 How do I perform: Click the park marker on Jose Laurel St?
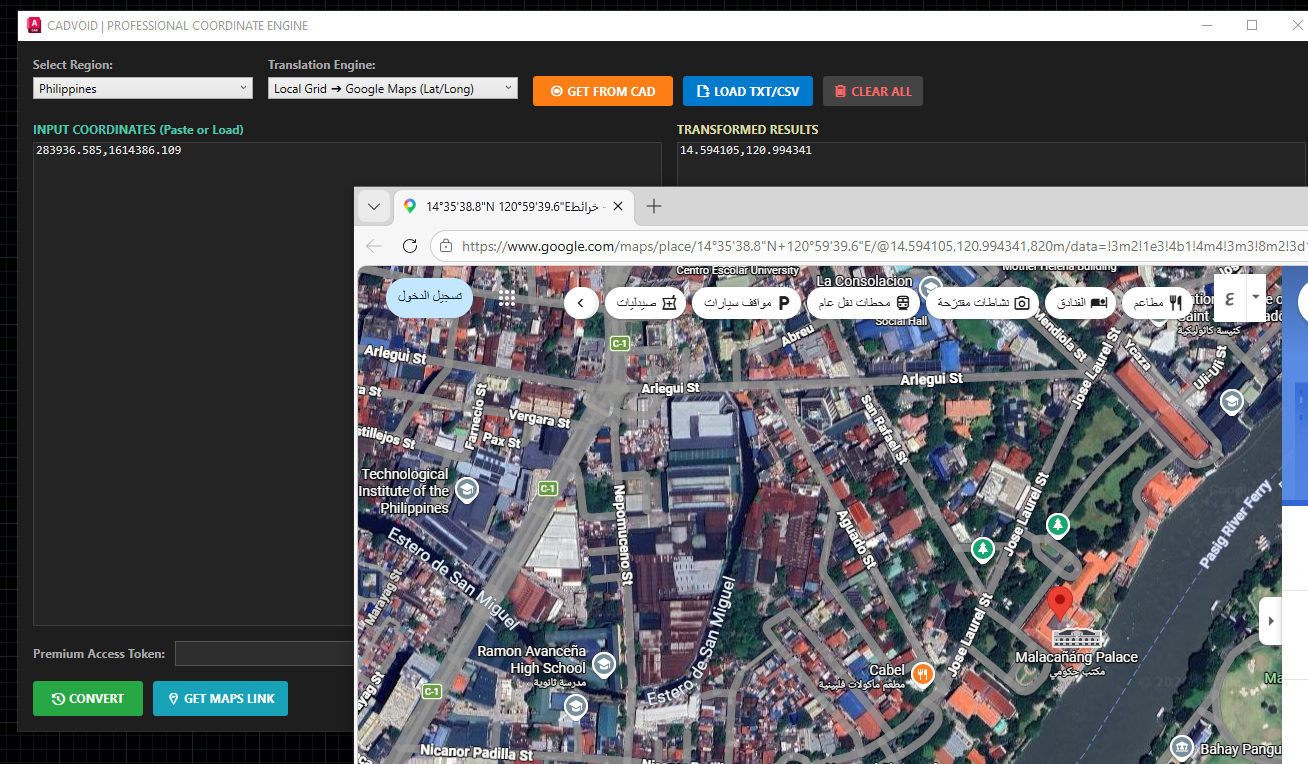click(x=1058, y=525)
